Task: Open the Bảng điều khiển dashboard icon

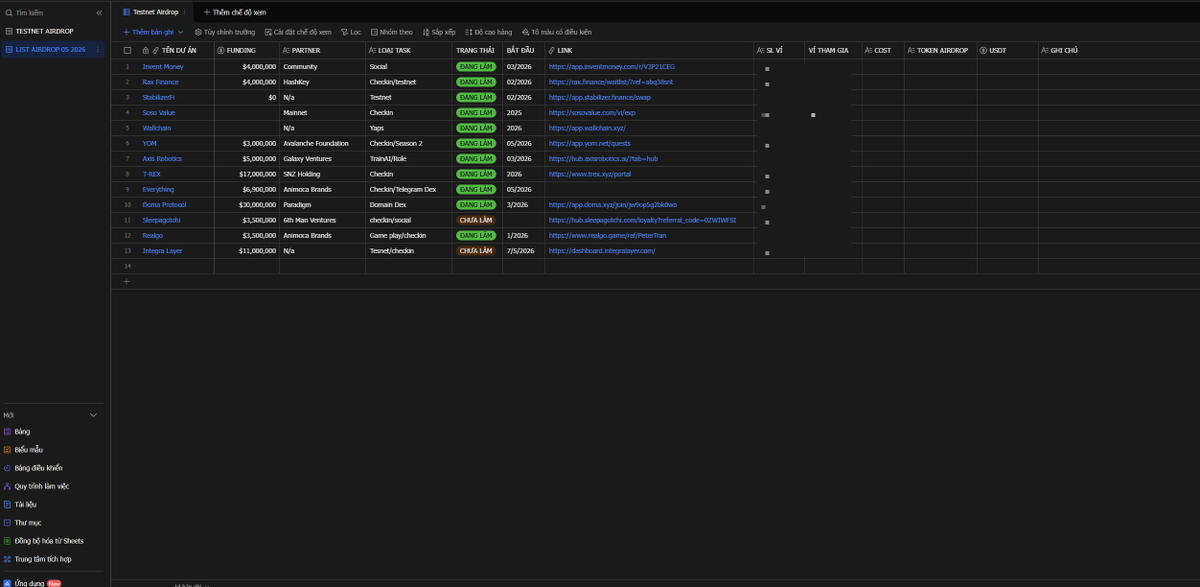Action: click(7, 468)
